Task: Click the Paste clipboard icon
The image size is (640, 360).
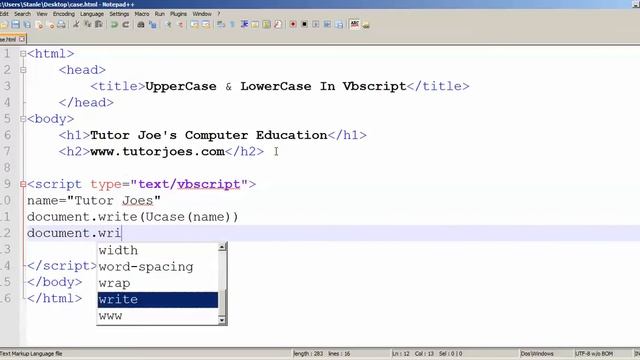Action: point(98,24)
